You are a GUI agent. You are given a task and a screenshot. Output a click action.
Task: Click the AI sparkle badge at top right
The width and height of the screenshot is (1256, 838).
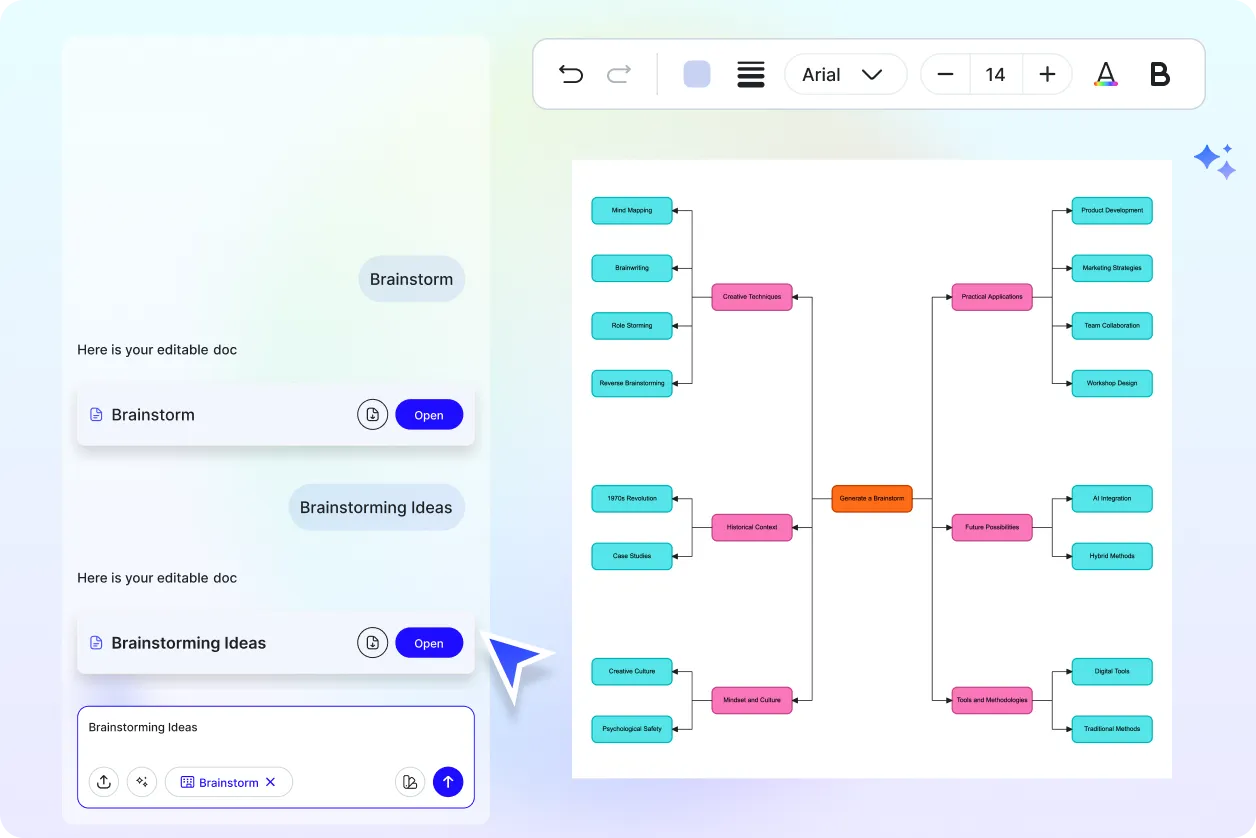point(1214,161)
